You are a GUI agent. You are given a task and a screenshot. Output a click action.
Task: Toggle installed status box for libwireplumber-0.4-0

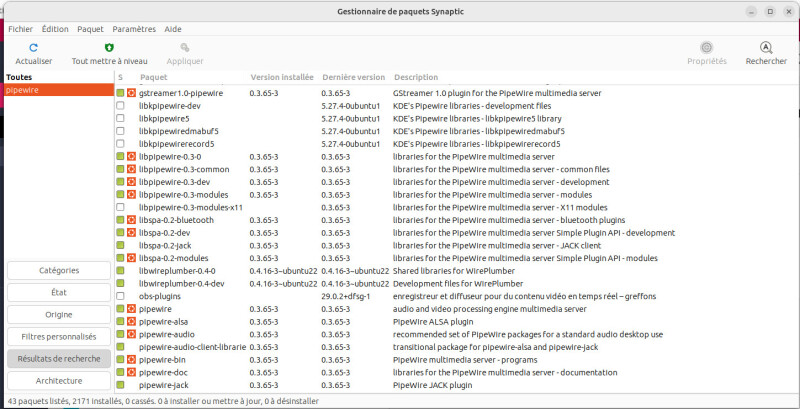[120, 271]
